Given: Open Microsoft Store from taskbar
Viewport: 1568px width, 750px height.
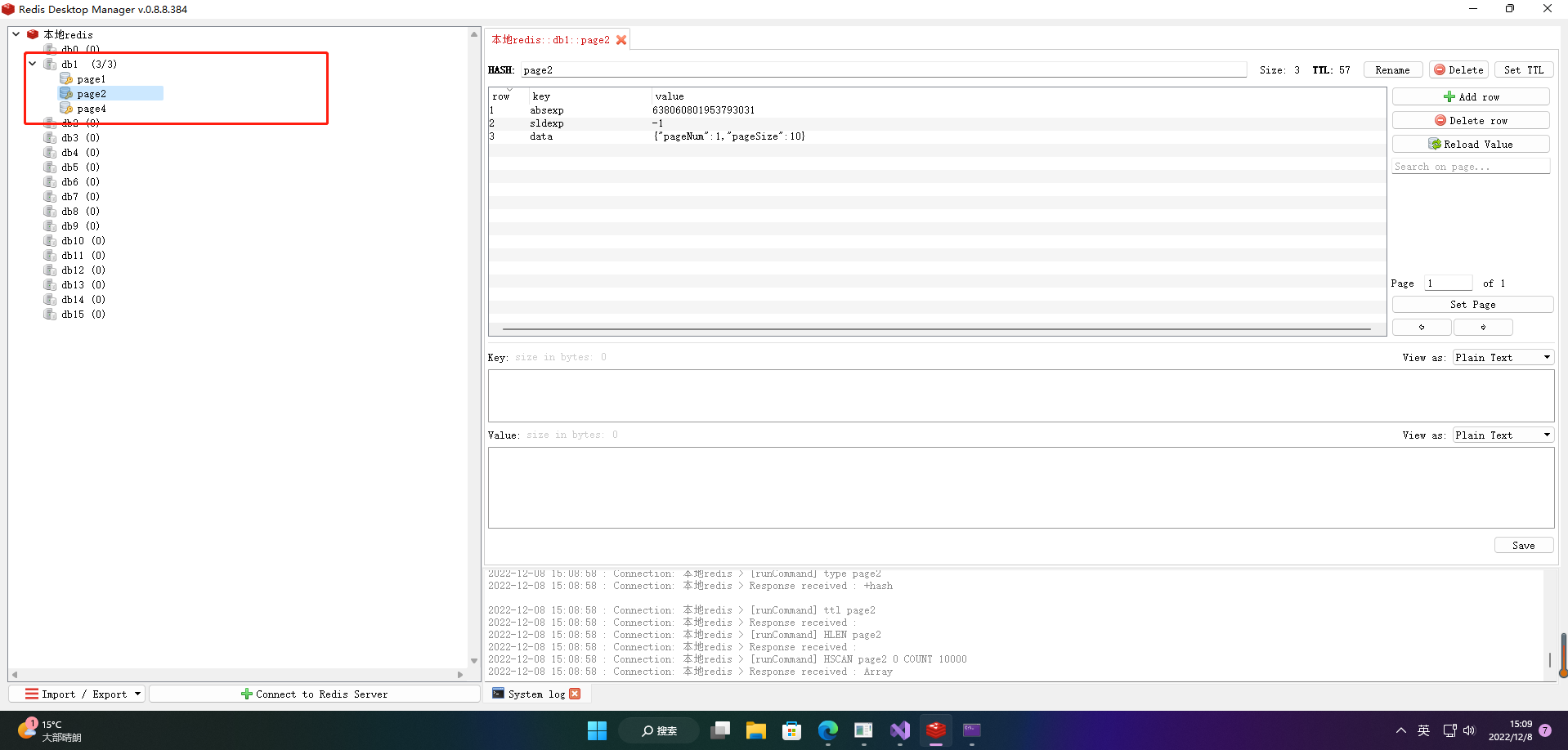Looking at the screenshot, I should pos(791,730).
